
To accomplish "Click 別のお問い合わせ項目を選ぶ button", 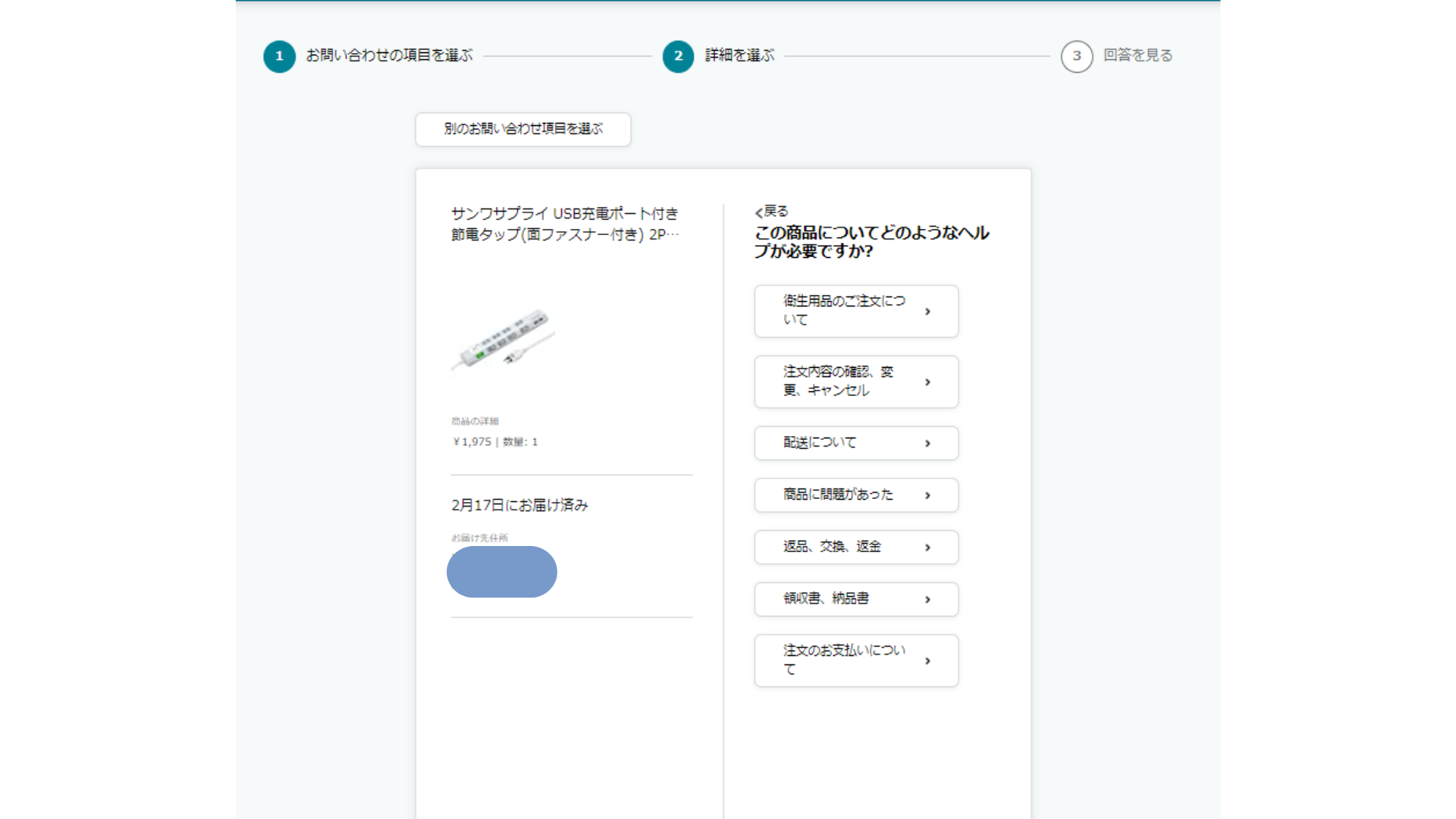I will click(522, 129).
